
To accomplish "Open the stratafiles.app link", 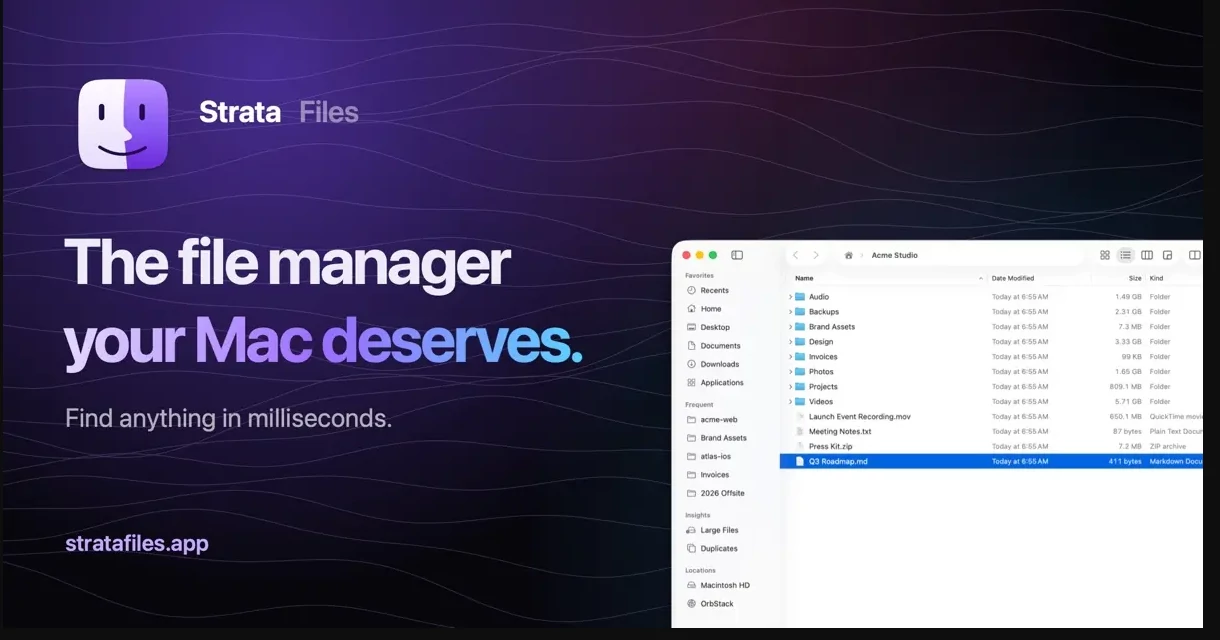I will click(137, 544).
